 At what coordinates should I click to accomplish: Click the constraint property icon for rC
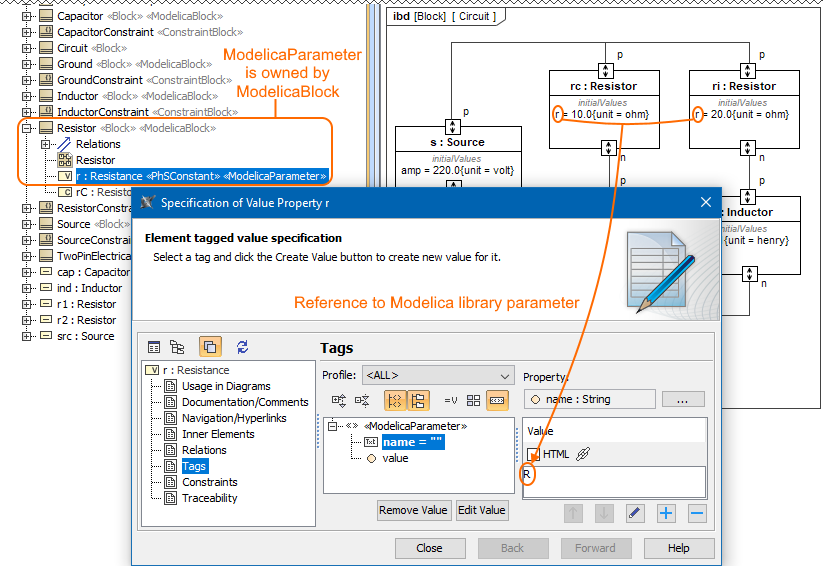[65, 192]
